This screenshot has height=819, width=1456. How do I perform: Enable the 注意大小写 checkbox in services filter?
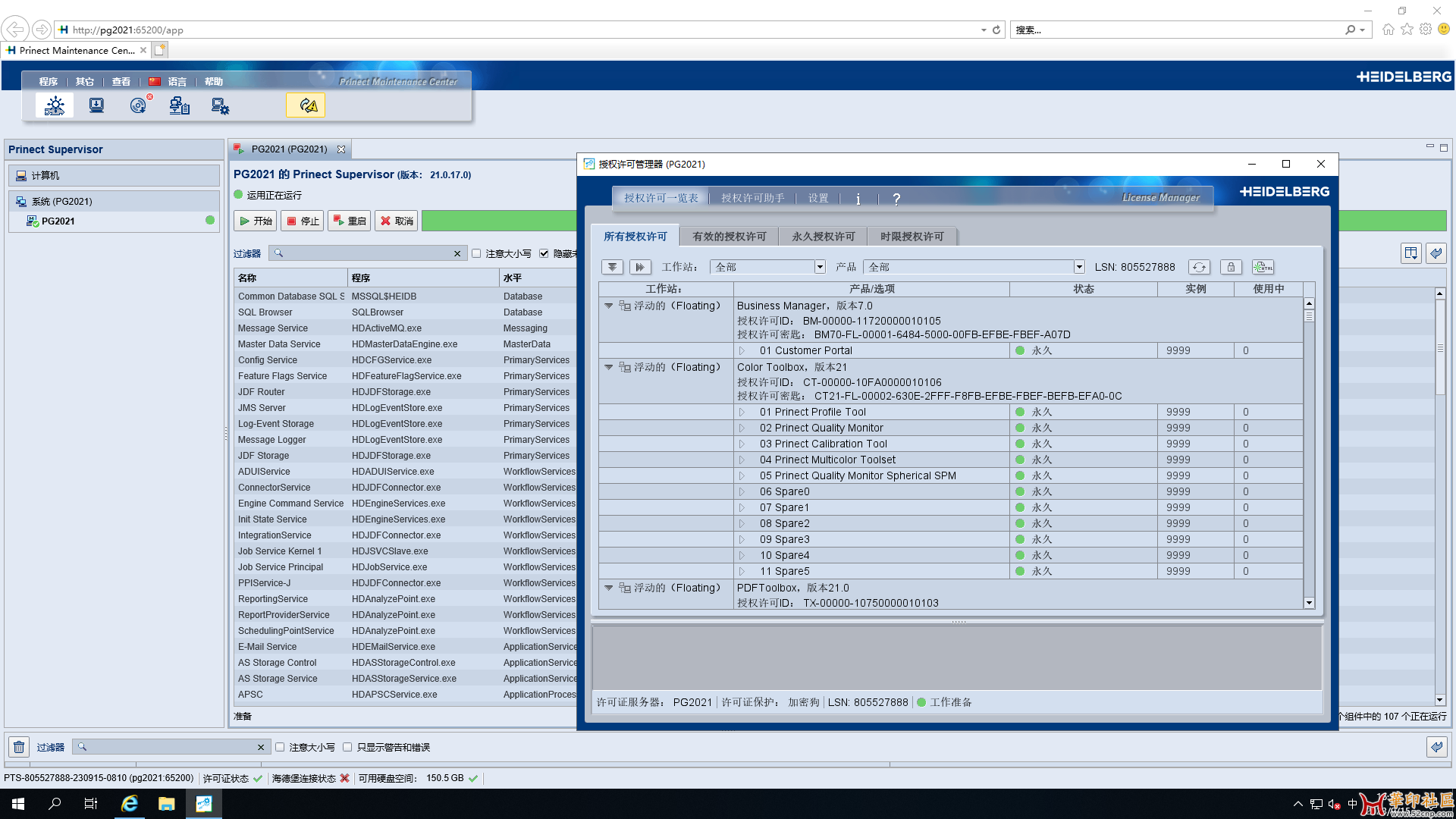tap(476, 253)
